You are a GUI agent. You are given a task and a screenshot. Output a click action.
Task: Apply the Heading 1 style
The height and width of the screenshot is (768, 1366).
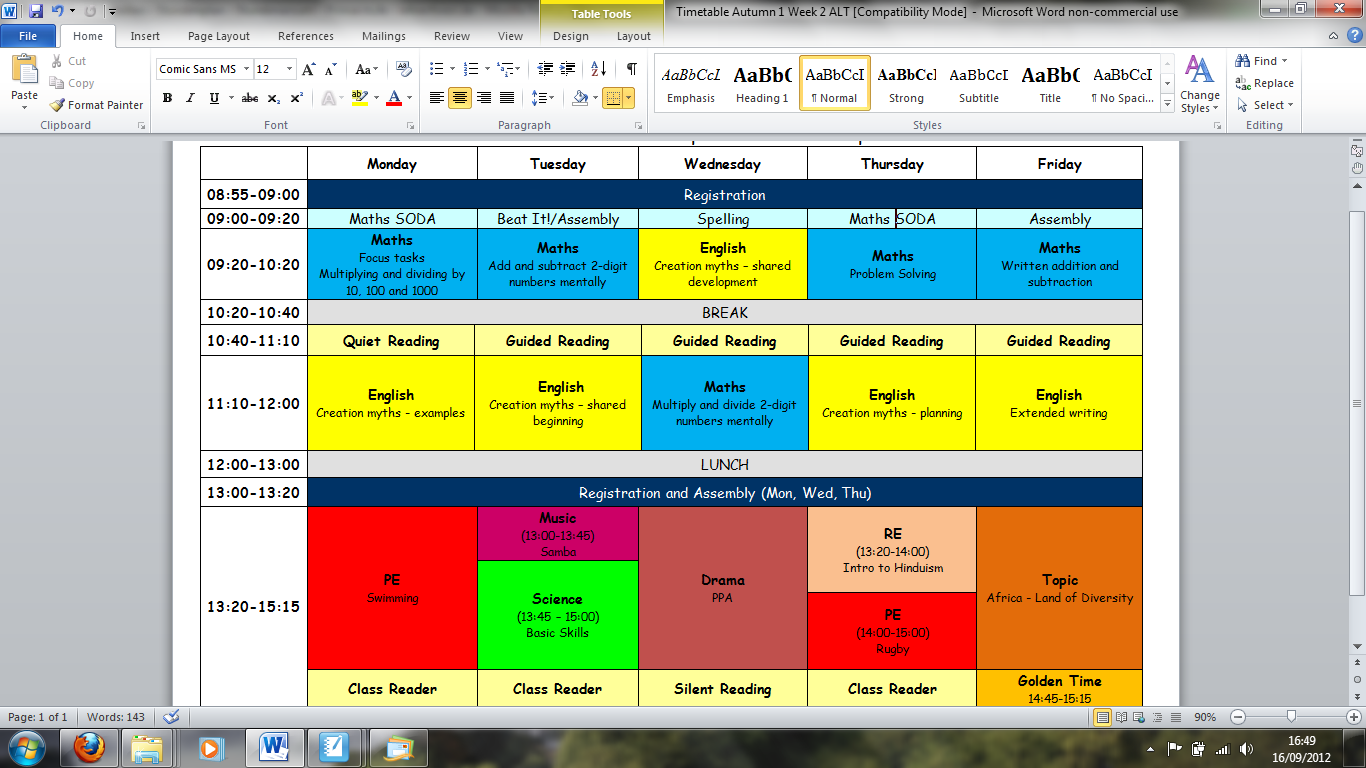pyautogui.click(x=762, y=83)
